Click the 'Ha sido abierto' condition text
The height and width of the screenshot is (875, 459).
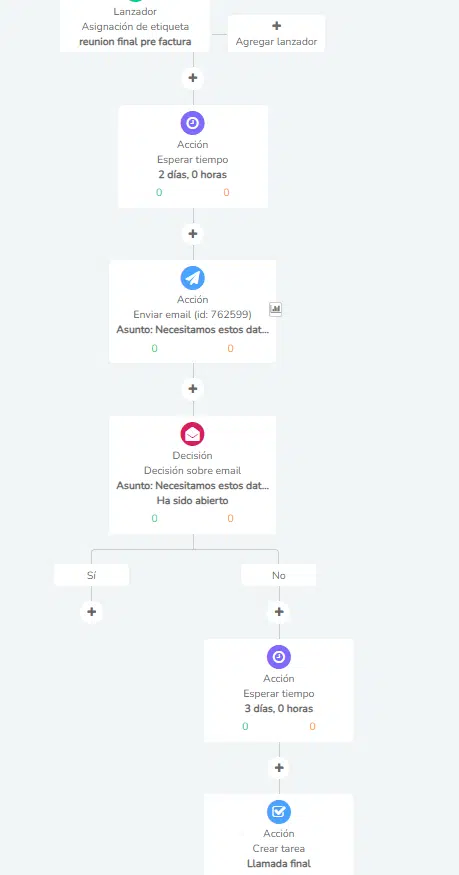(x=192, y=501)
